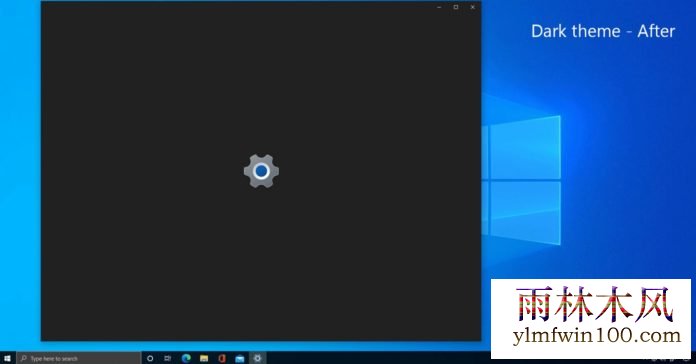Viewport: 696px width, 364px height.
Task: Open the Windows Start menu
Action: (x=7, y=358)
